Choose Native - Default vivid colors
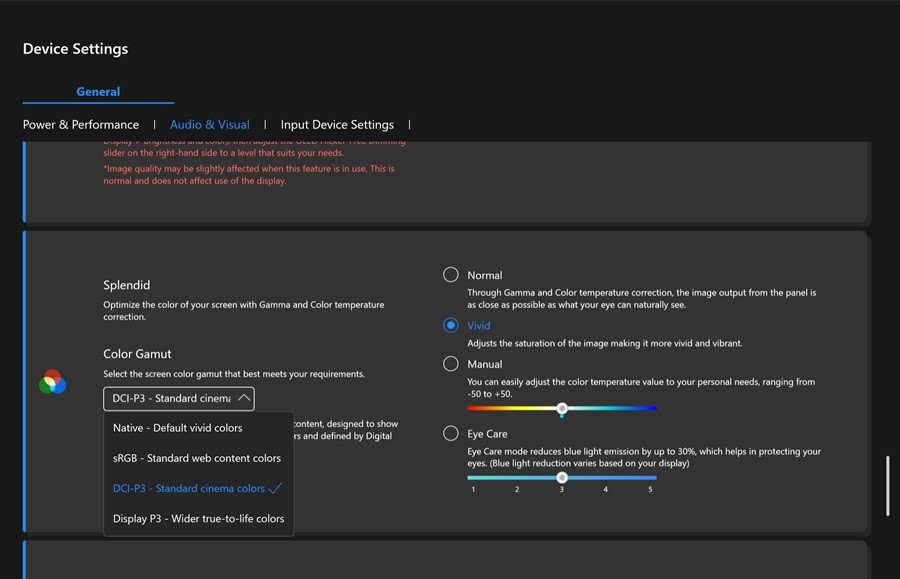The height and width of the screenshot is (579, 900). point(178,428)
